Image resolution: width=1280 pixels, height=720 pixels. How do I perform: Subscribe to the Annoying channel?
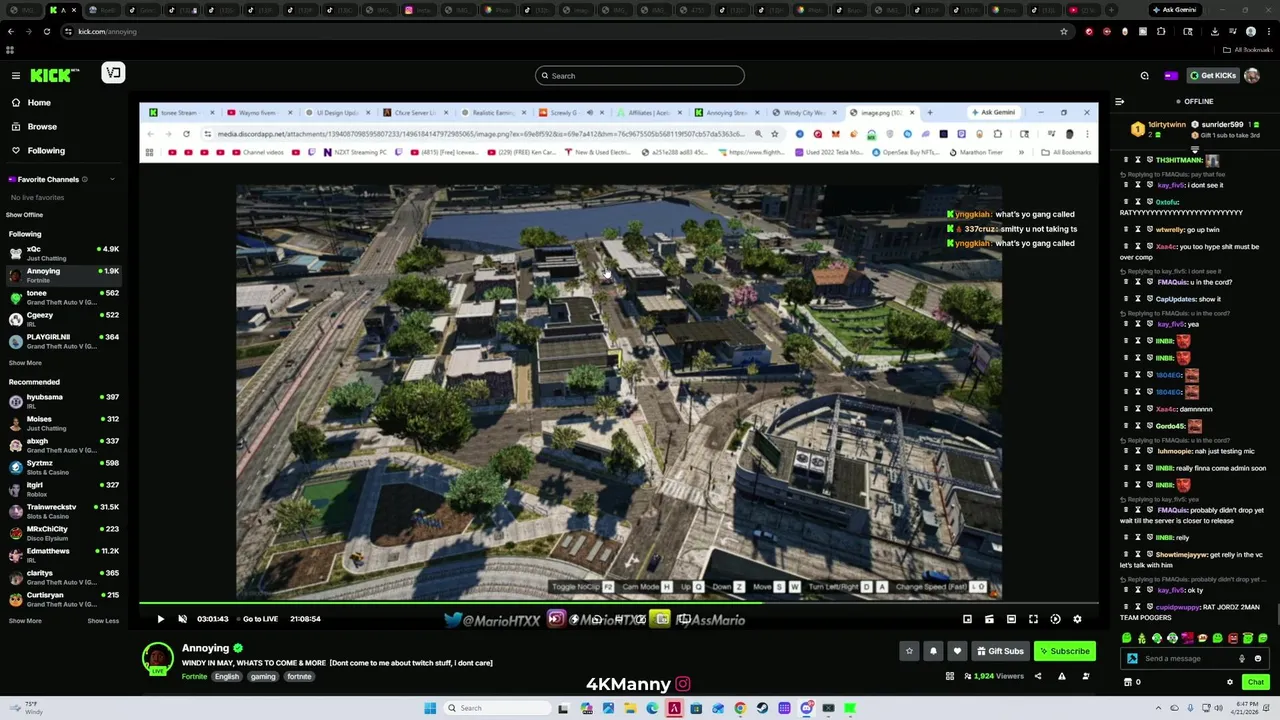pos(1065,651)
